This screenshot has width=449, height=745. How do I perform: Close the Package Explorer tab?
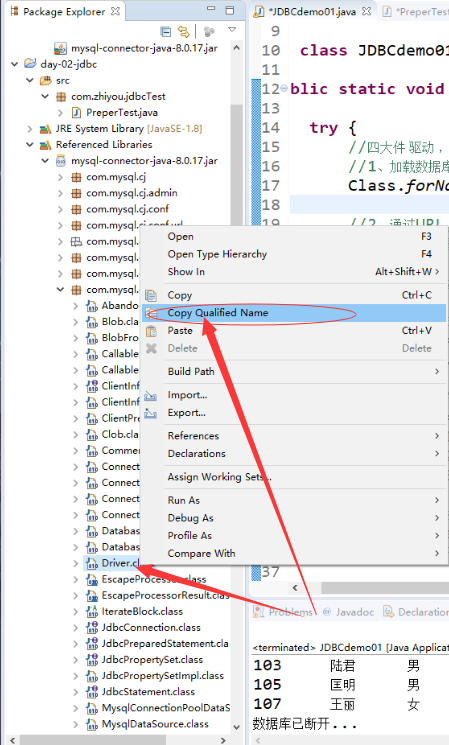[115, 10]
